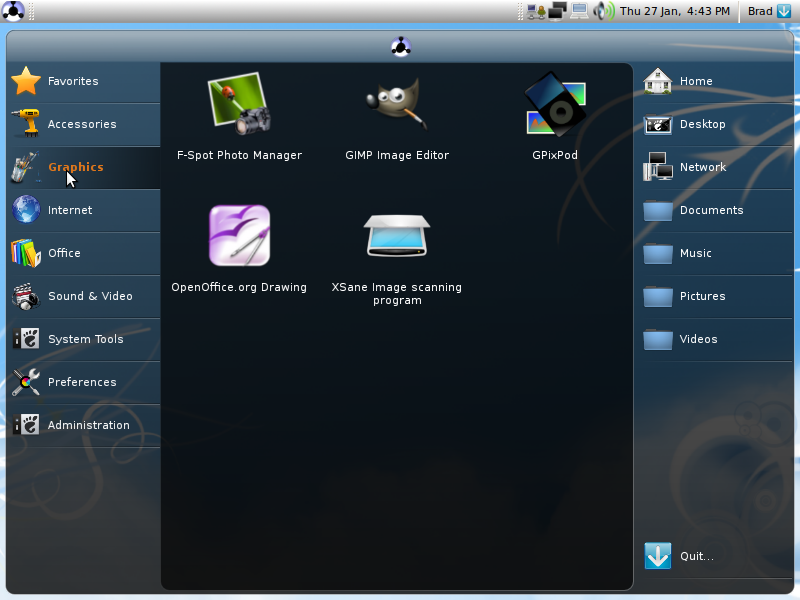Click the laptop tray icon
The image size is (800, 600).
point(579,11)
